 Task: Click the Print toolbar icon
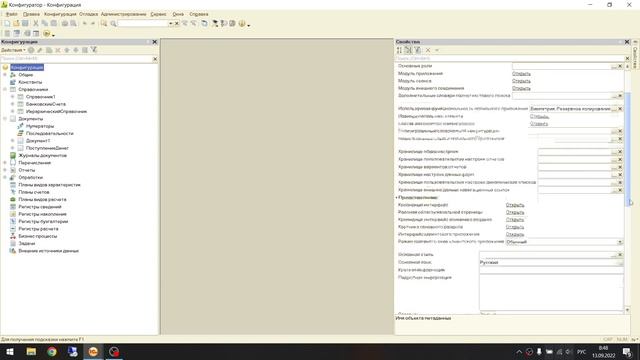click(64, 24)
